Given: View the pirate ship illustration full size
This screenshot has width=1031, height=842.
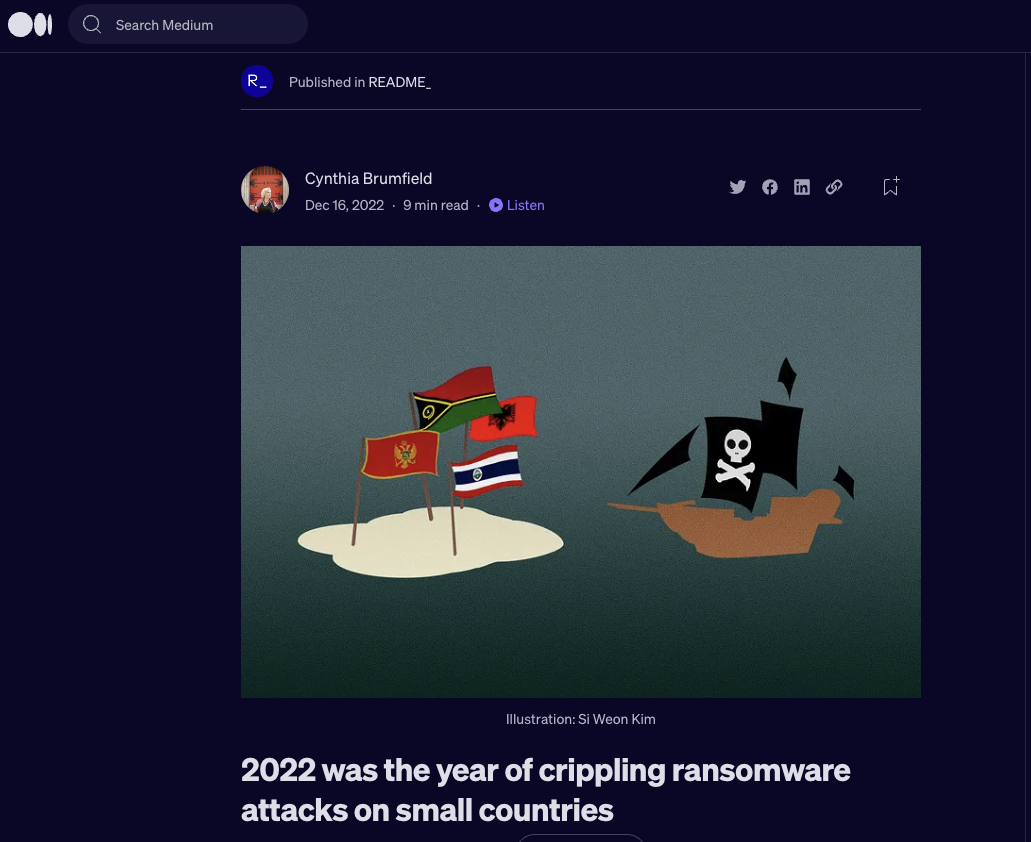Looking at the screenshot, I should [580, 472].
